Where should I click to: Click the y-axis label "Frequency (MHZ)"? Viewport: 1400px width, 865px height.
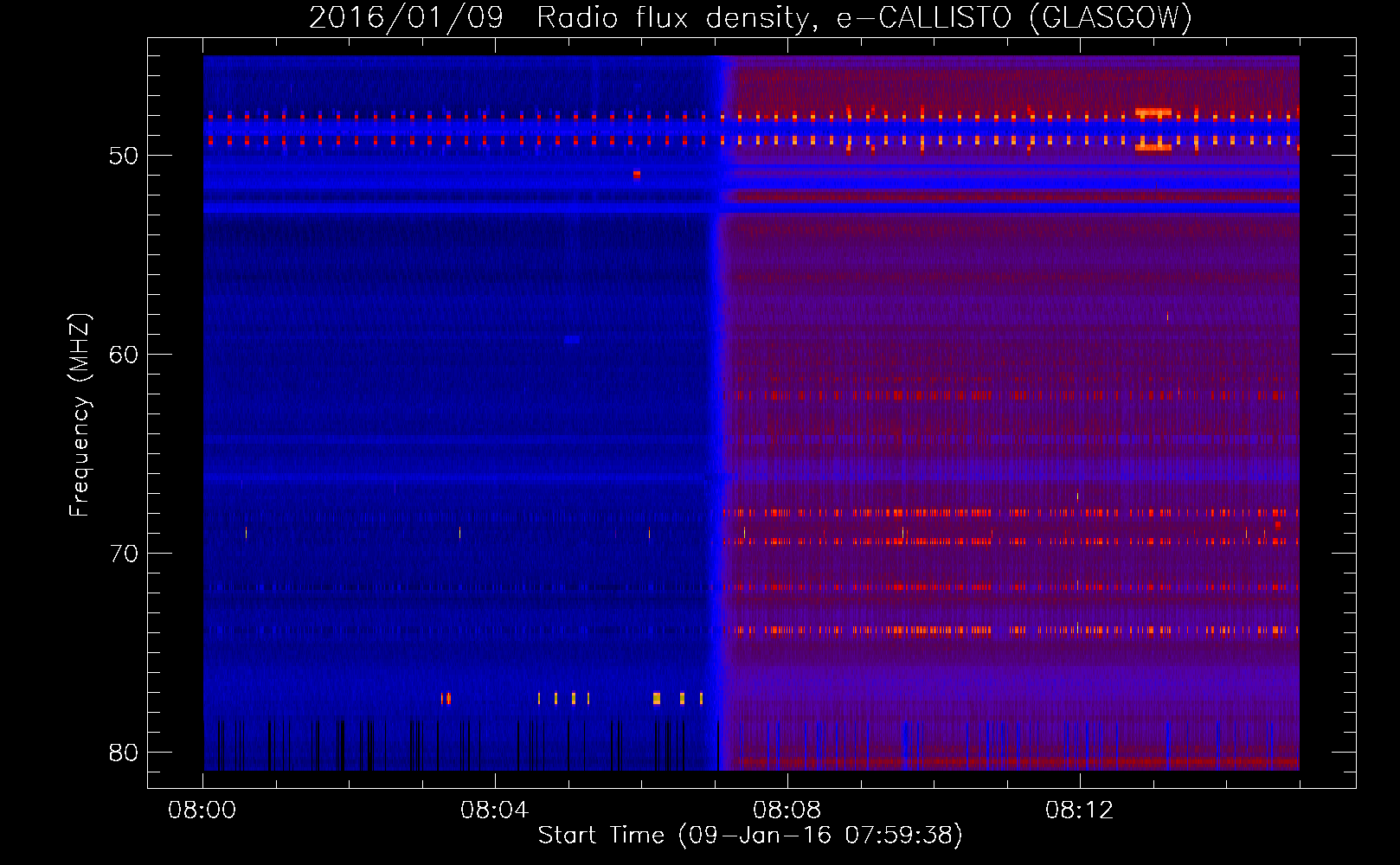[x=80, y=415]
